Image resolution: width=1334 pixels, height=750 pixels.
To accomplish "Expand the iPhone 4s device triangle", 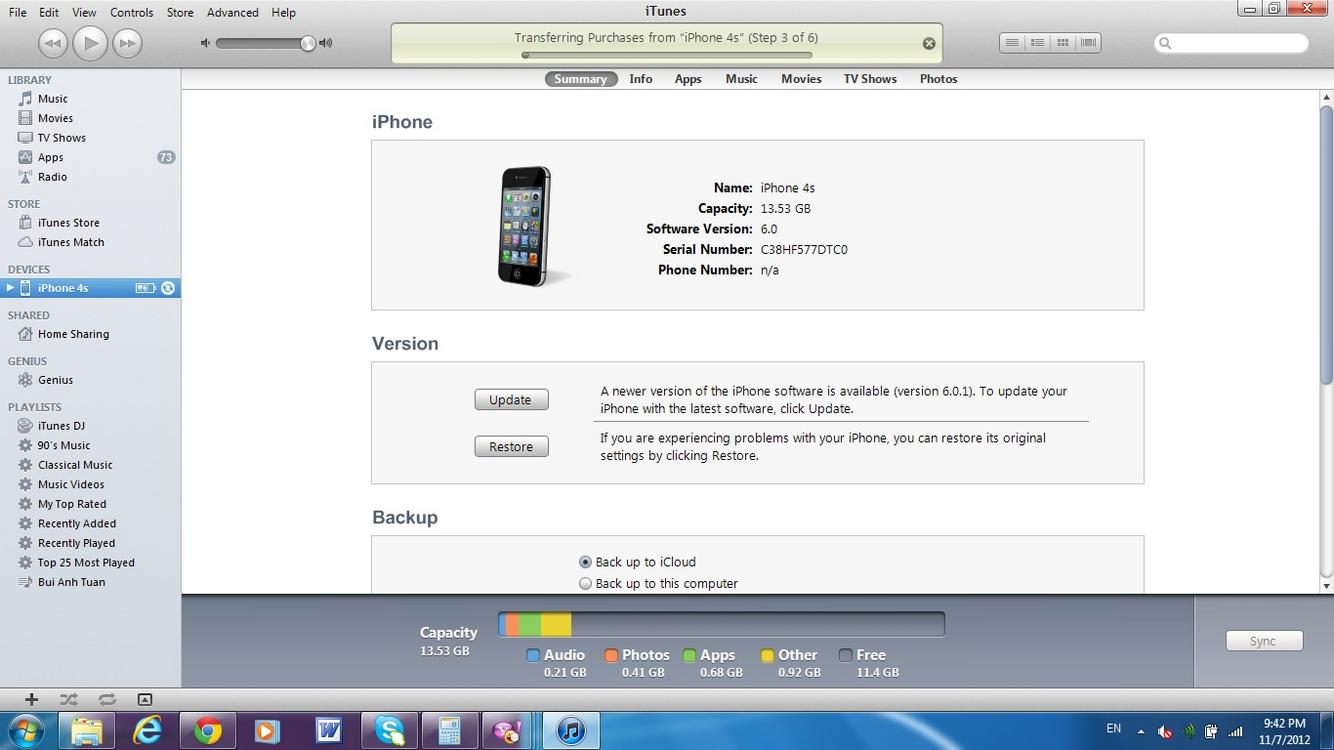I will click(9, 288).
